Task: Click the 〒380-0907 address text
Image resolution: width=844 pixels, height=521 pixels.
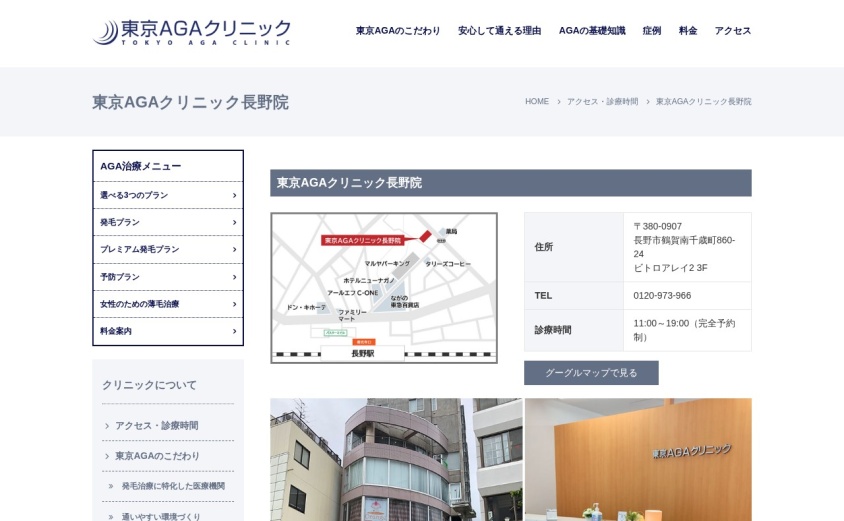Action: pos(657,227)
